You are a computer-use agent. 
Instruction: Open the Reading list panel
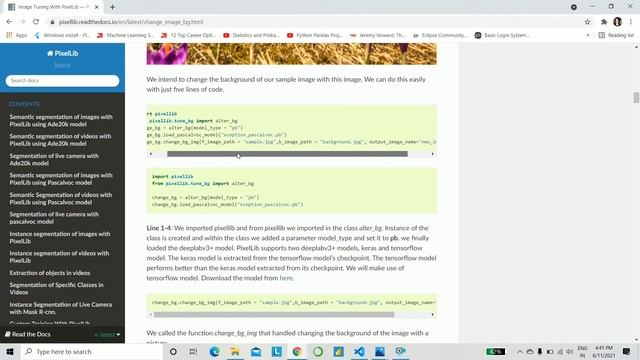click(x=616, y=36)
